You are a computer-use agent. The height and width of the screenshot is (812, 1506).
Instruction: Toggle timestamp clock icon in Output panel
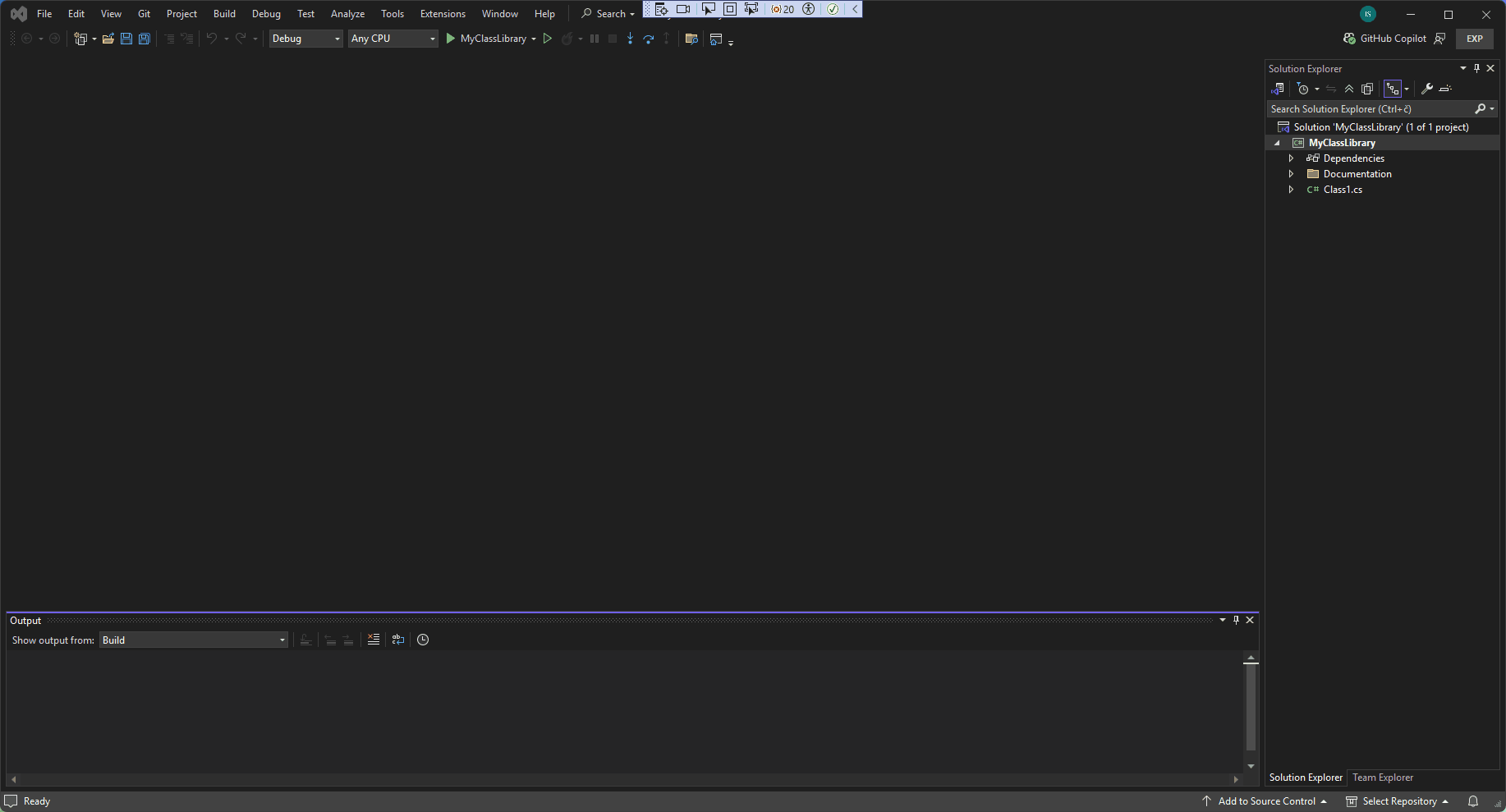tap(423, 640)
